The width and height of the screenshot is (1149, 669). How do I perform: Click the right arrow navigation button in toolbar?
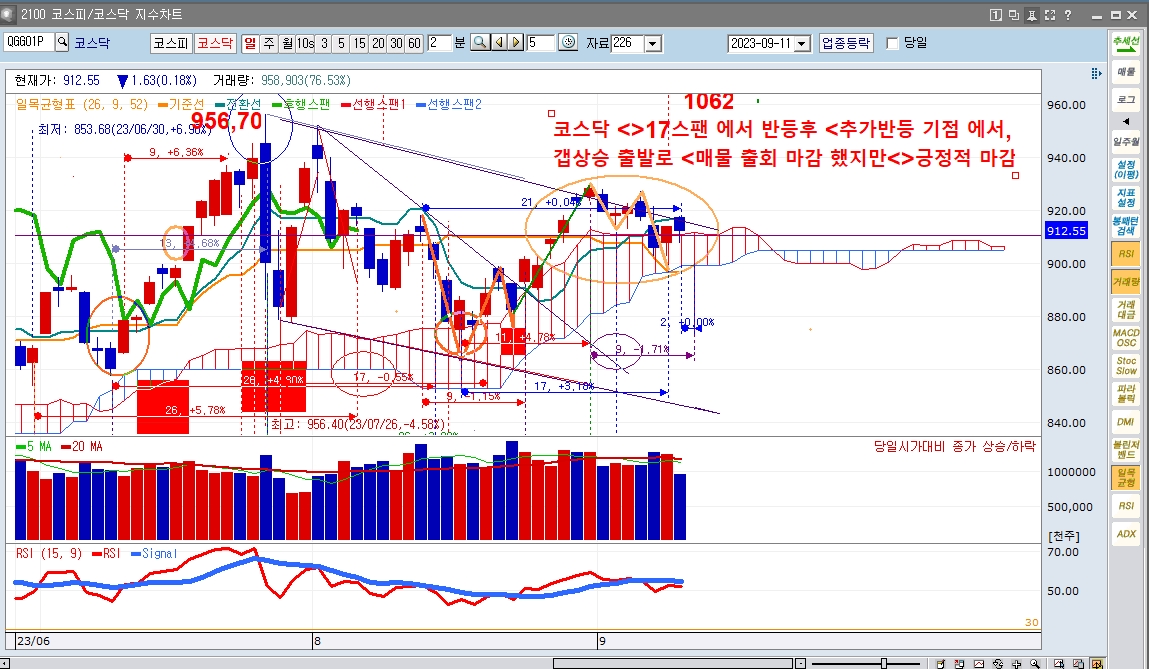[x=516, y=42]
